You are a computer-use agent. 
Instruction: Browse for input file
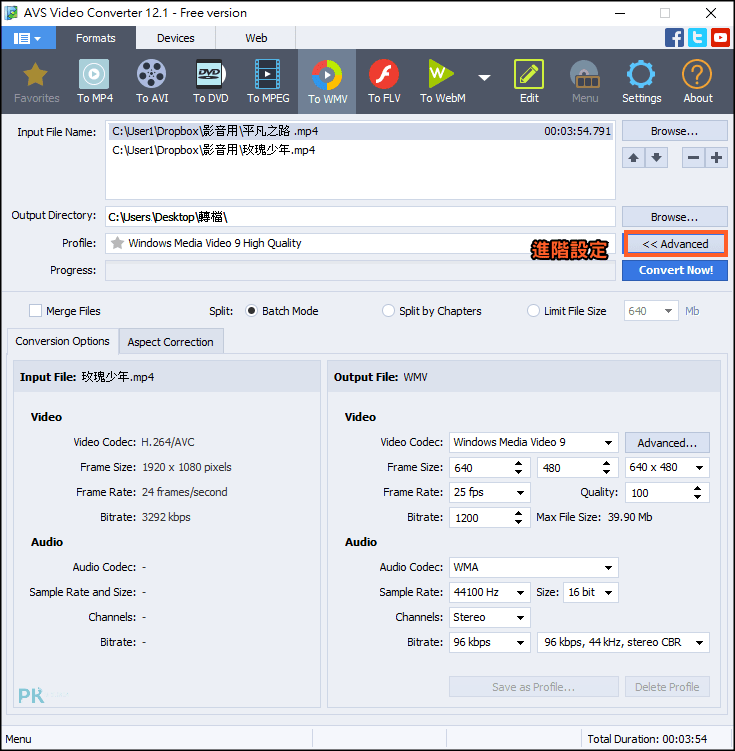675,131
